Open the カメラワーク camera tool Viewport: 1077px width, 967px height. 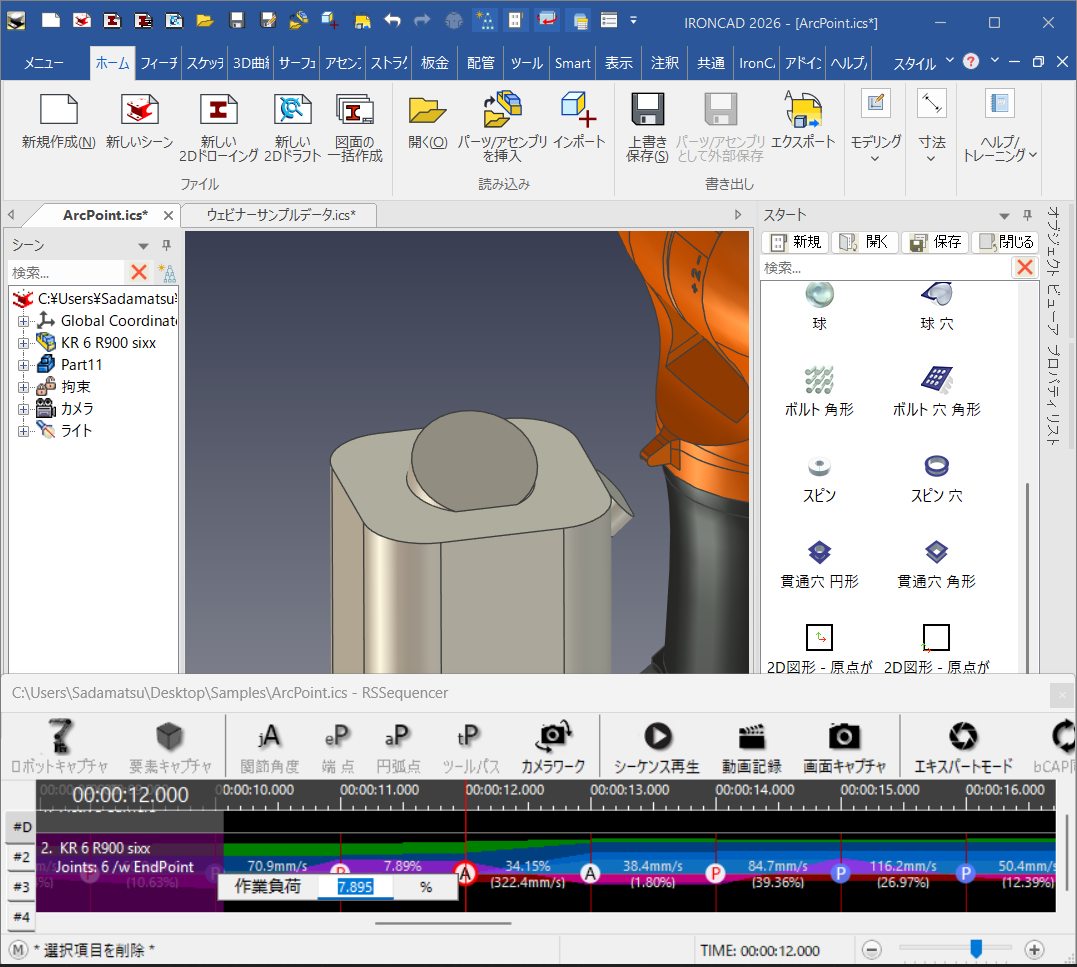point(553,746)
